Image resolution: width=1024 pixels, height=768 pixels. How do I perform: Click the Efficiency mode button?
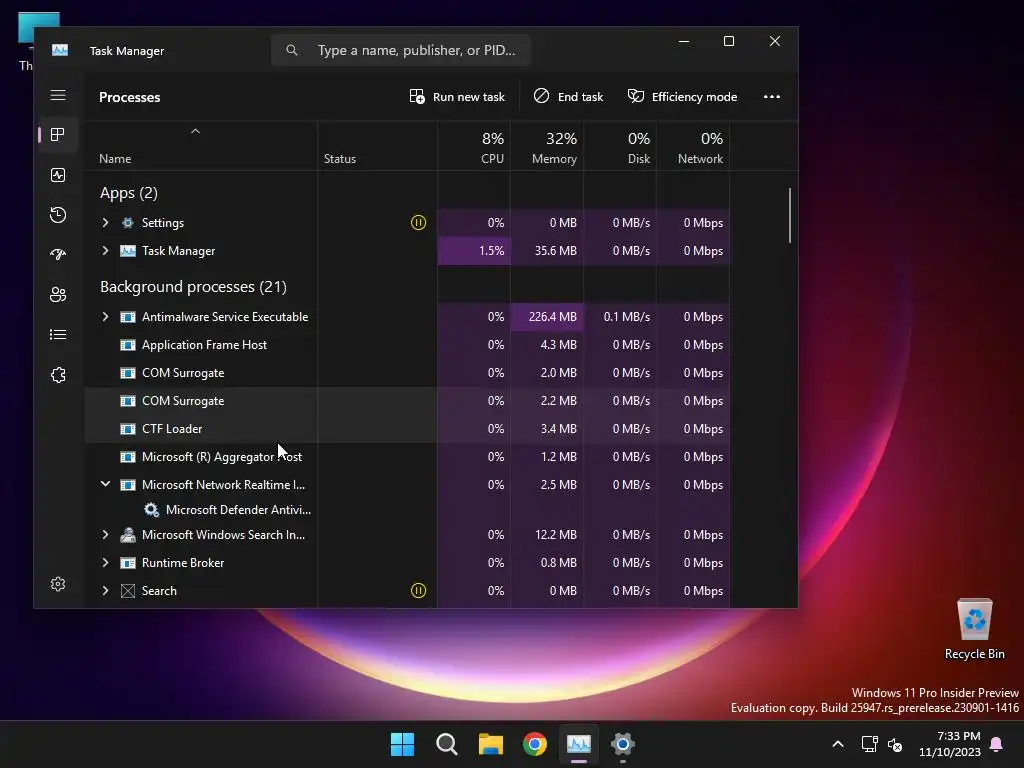(x=682, y=97)
